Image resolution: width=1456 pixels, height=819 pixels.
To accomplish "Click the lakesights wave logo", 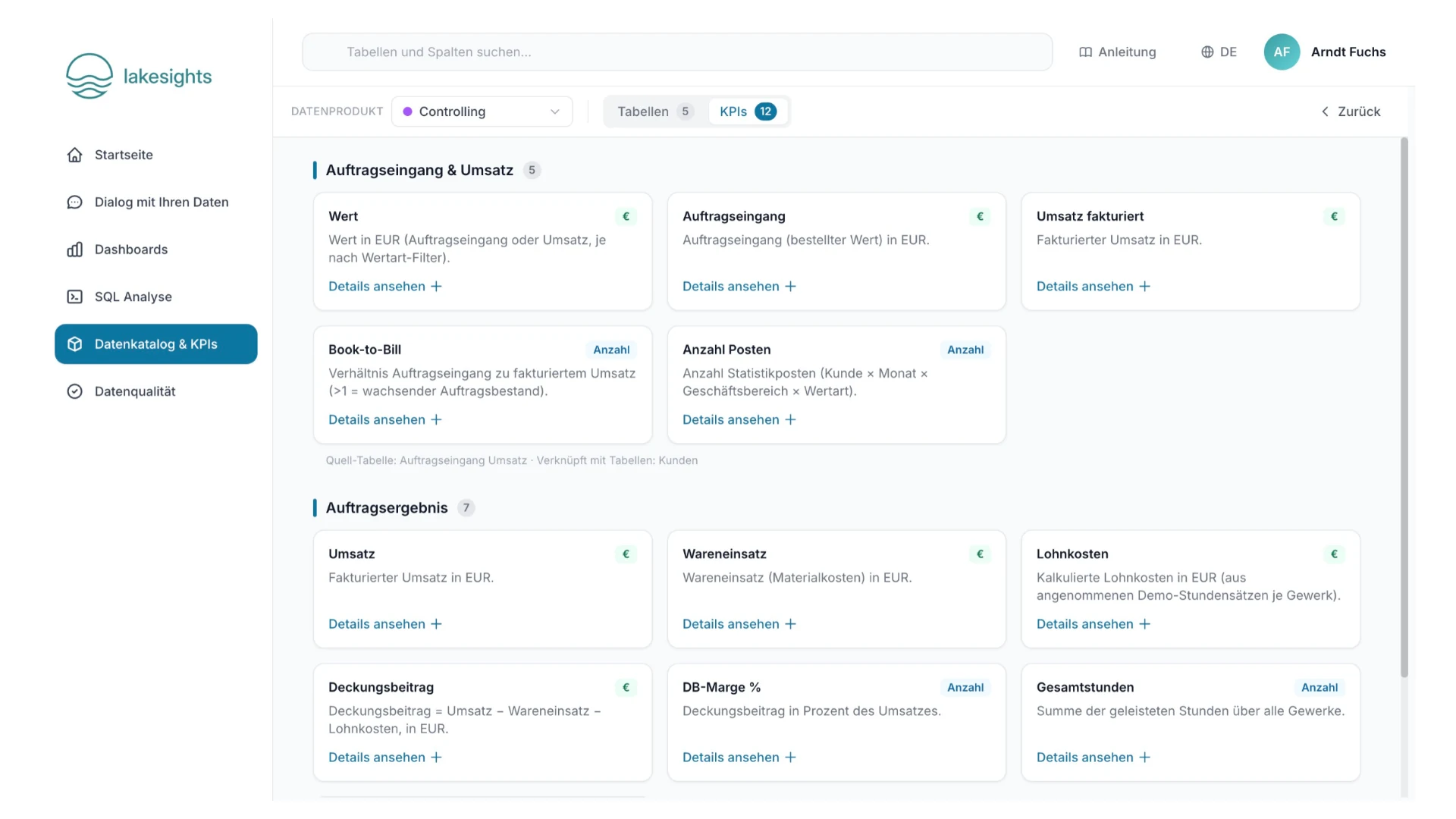I will pyautogui.click(x=89, y=76).
